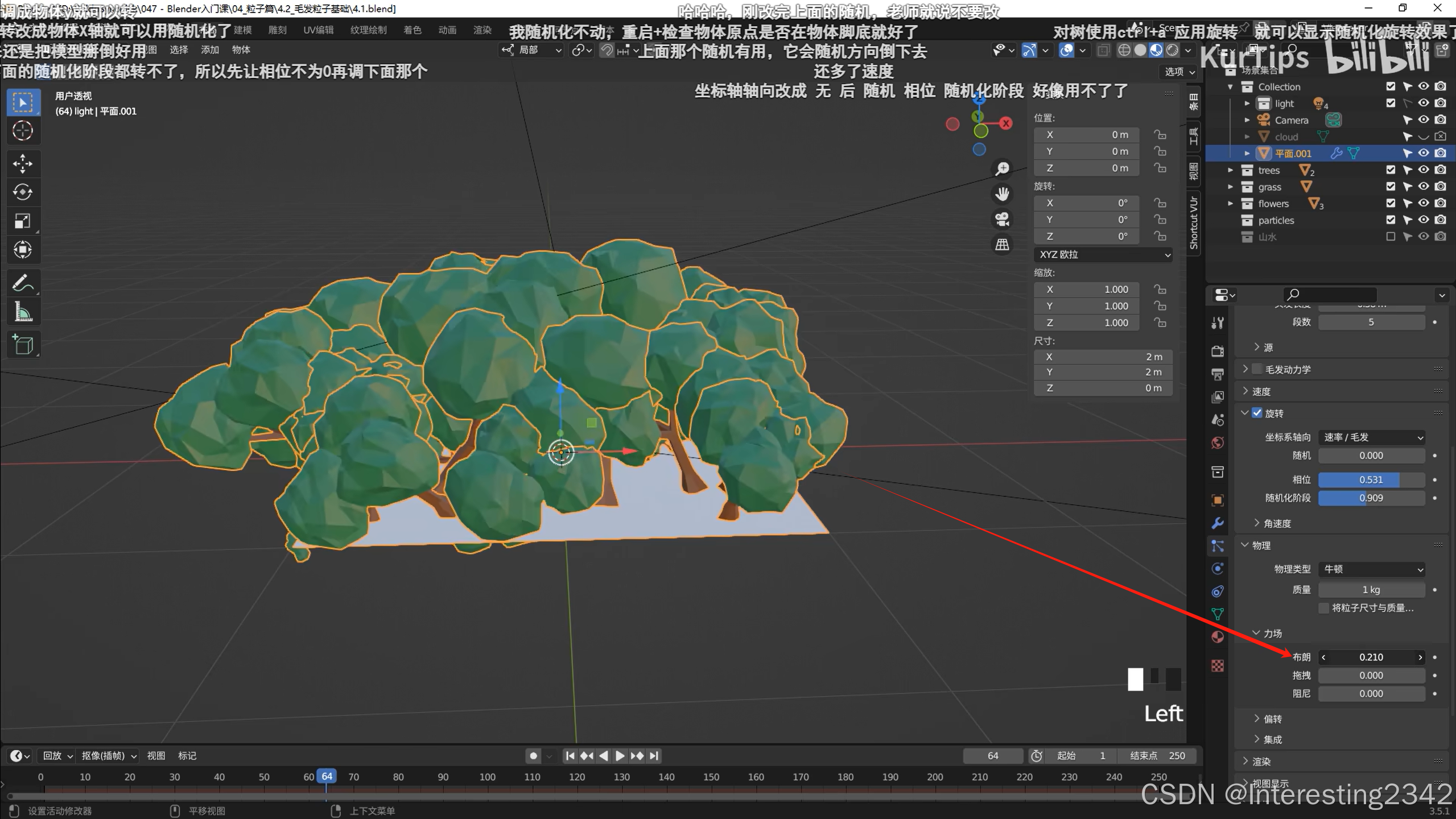Image resolution: width=1456 pixels, height=819 pixels.
Task: Enable the 山水 collection checkbox
Action: [x=1391, y=237]
